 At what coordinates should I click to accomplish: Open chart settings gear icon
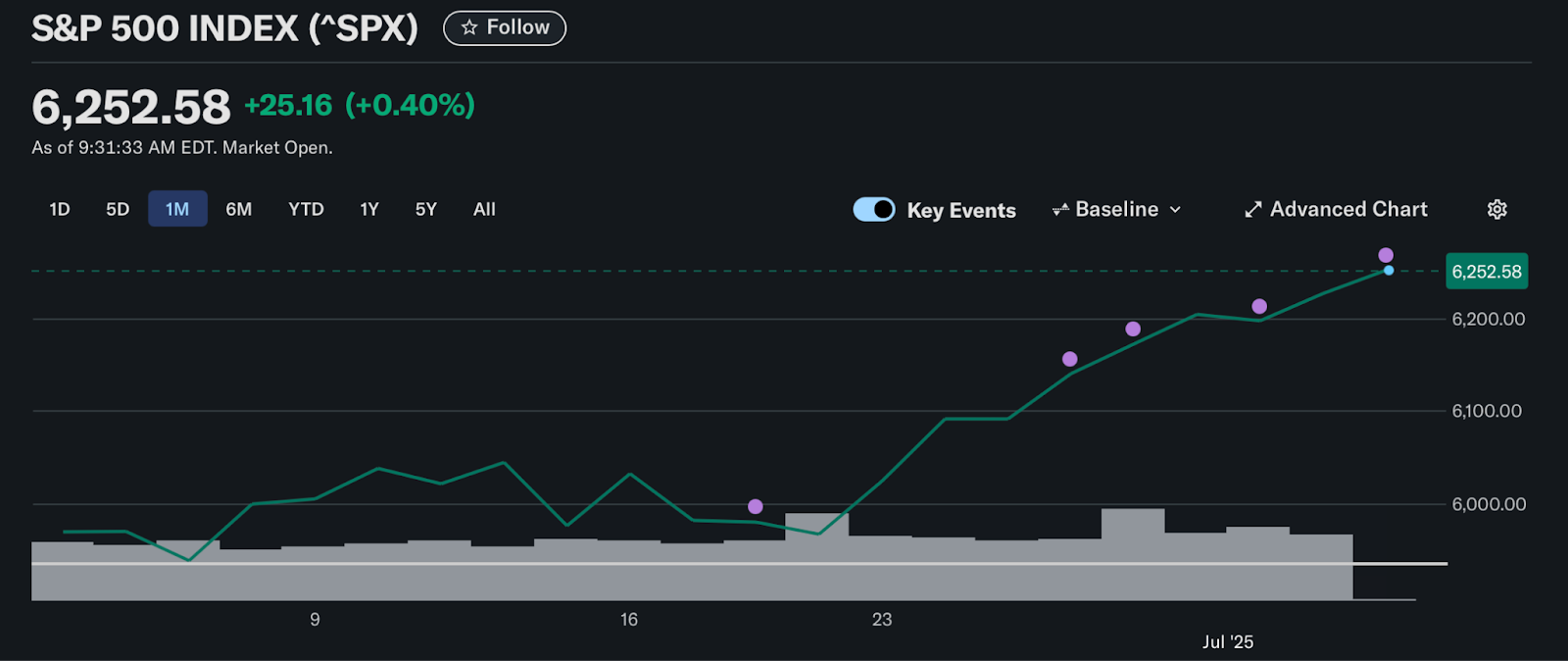click(x=1496, y=209)
